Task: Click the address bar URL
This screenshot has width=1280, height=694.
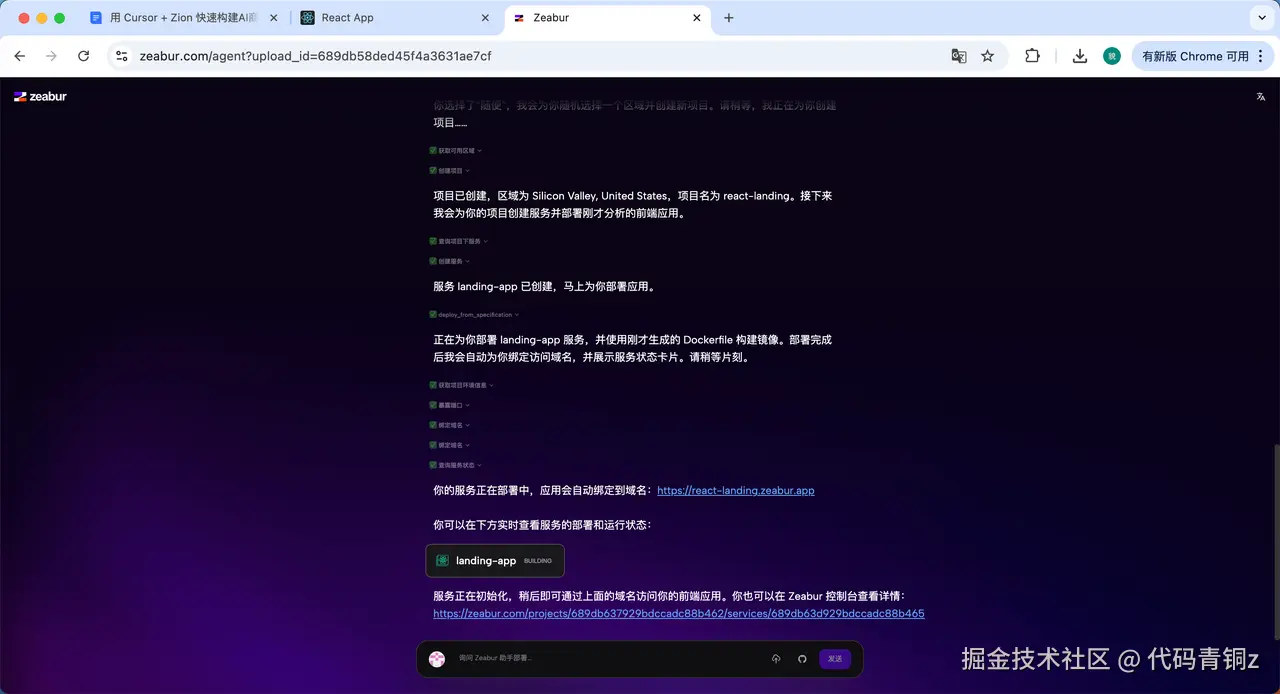Action: pos(316,56)
